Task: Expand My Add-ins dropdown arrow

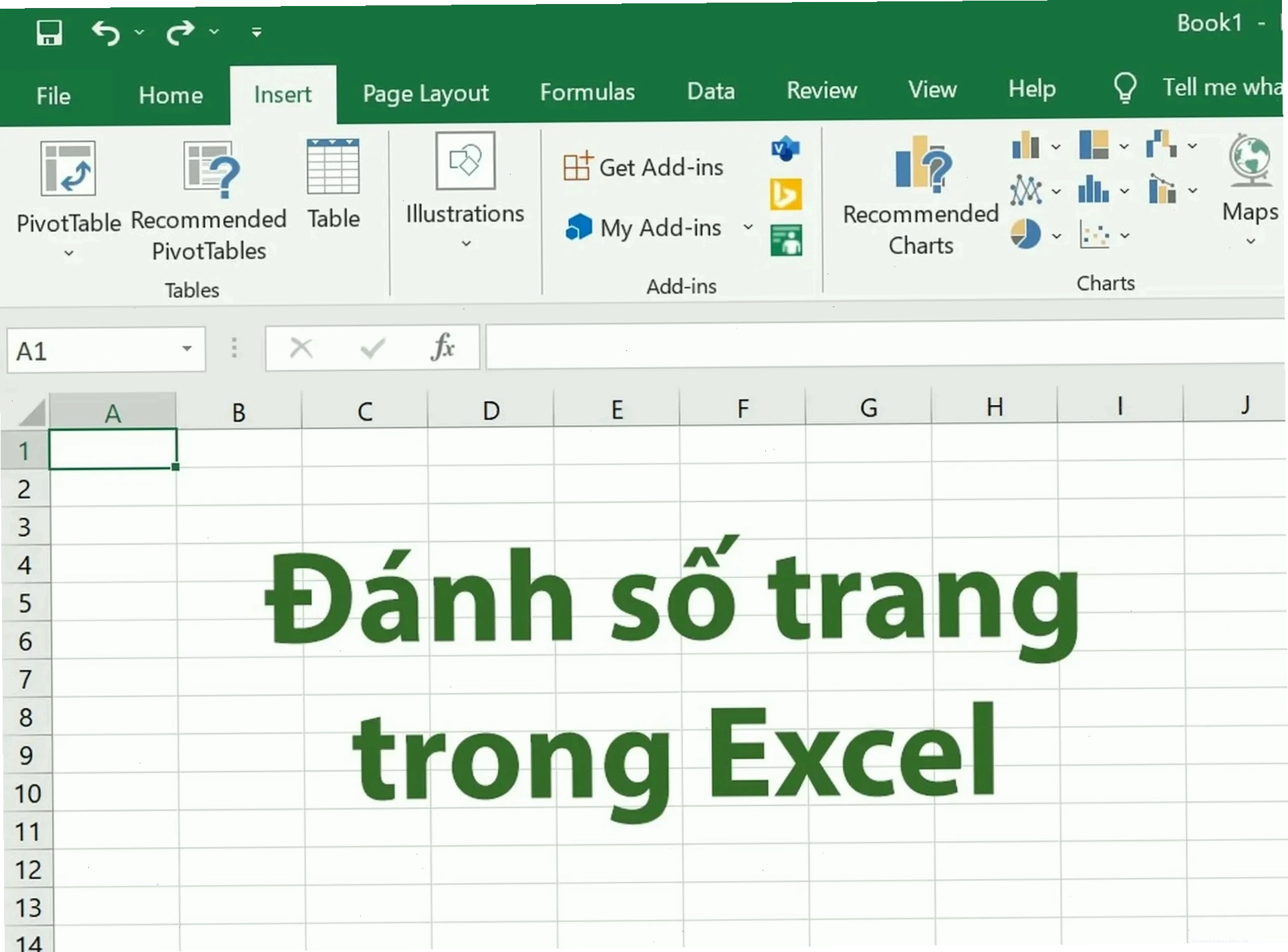Action: [x=748, y=227]
